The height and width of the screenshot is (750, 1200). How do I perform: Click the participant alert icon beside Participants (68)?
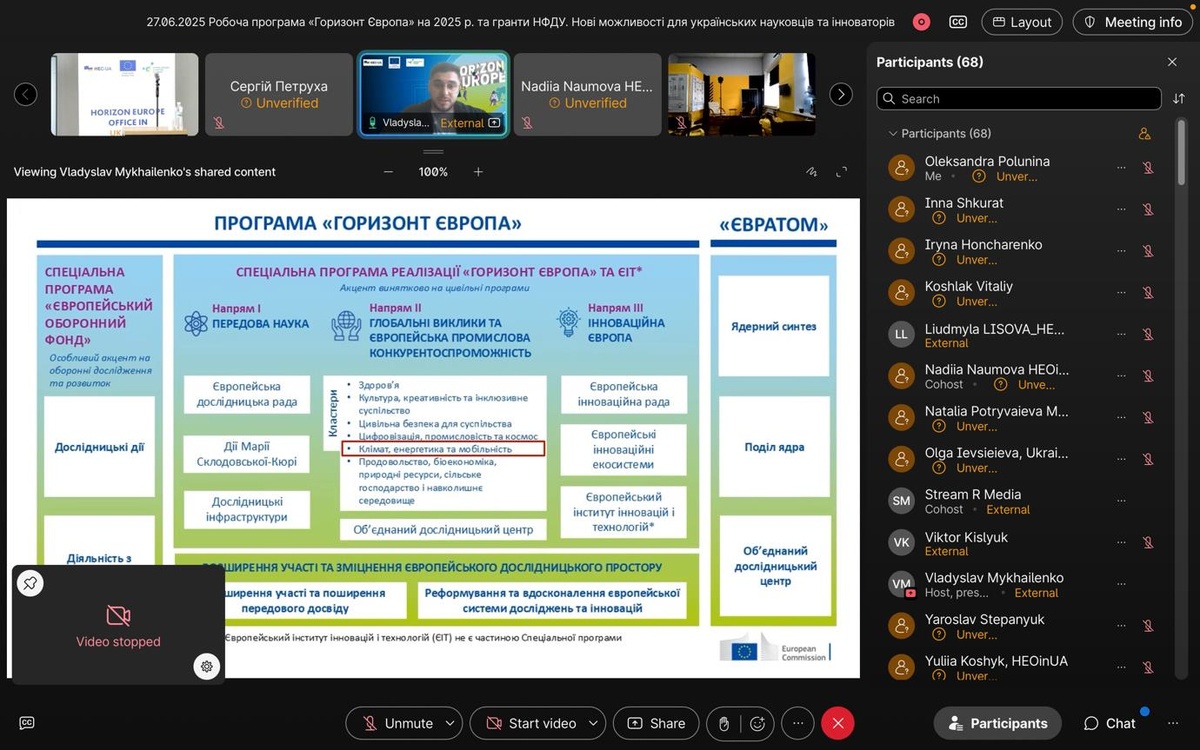tap(1145, 133)
